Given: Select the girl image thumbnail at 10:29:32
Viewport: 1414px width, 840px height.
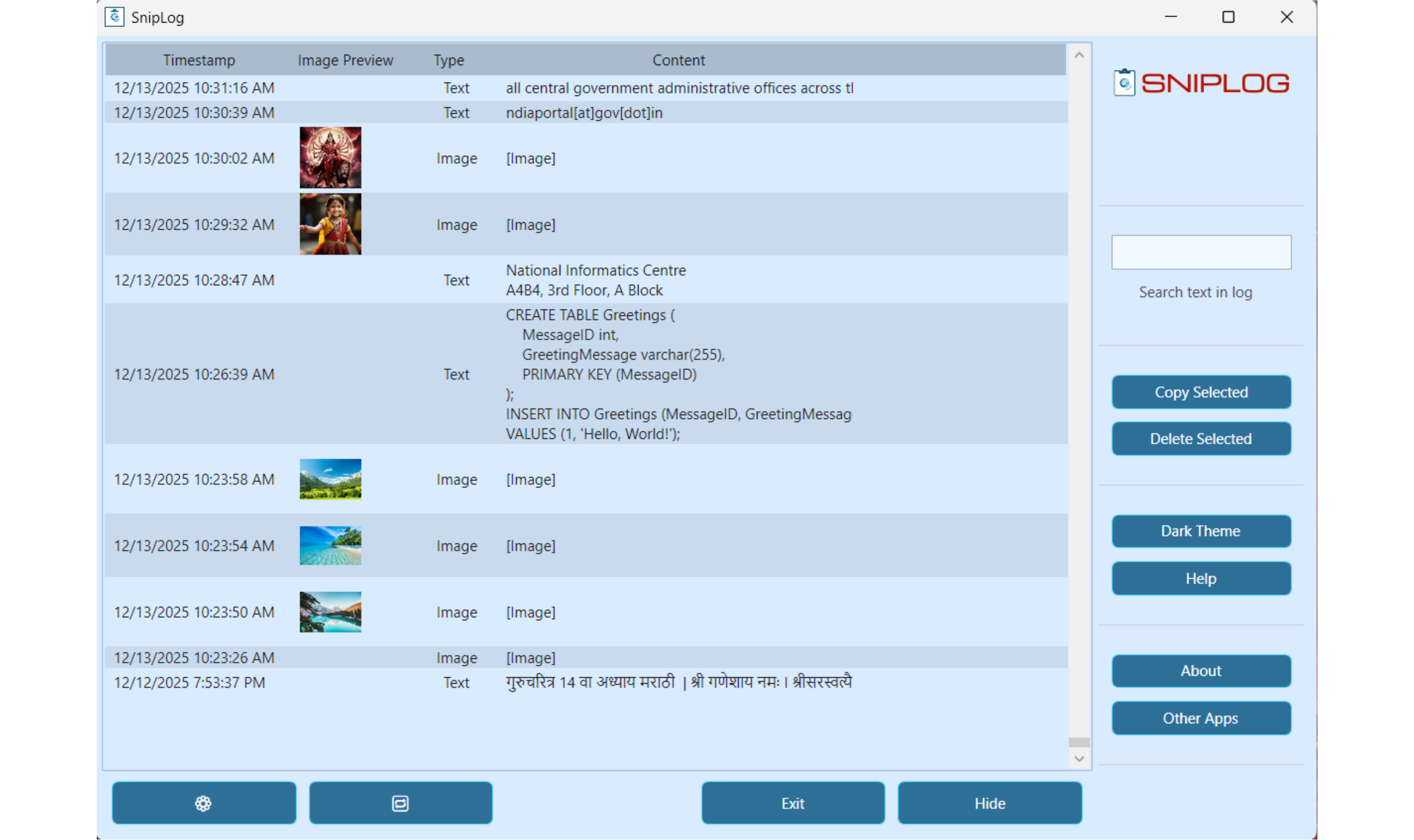Looking at the screenshot, I should pos(331,224).
